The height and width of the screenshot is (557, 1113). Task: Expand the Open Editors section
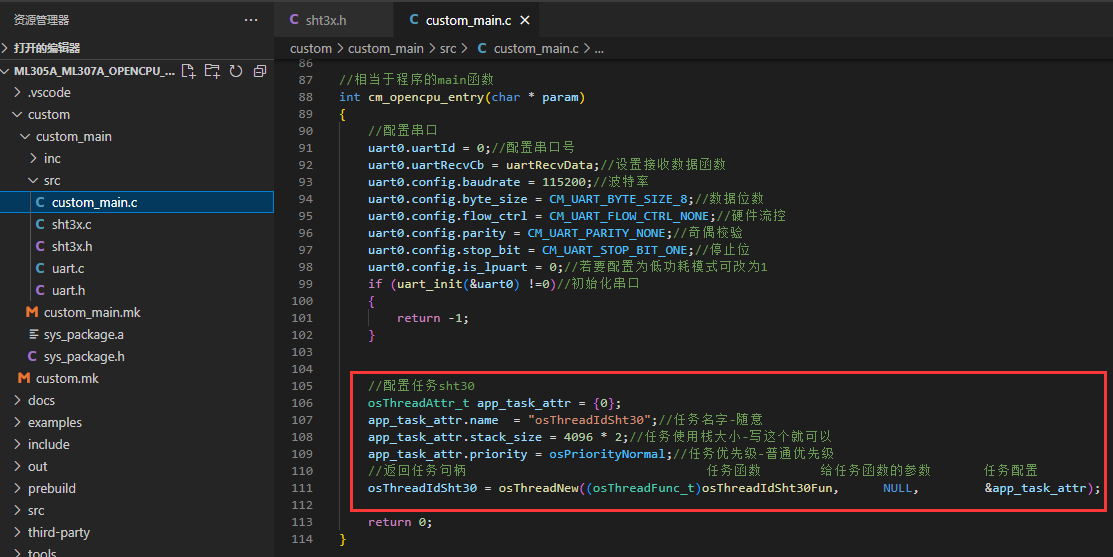point(47,48)
